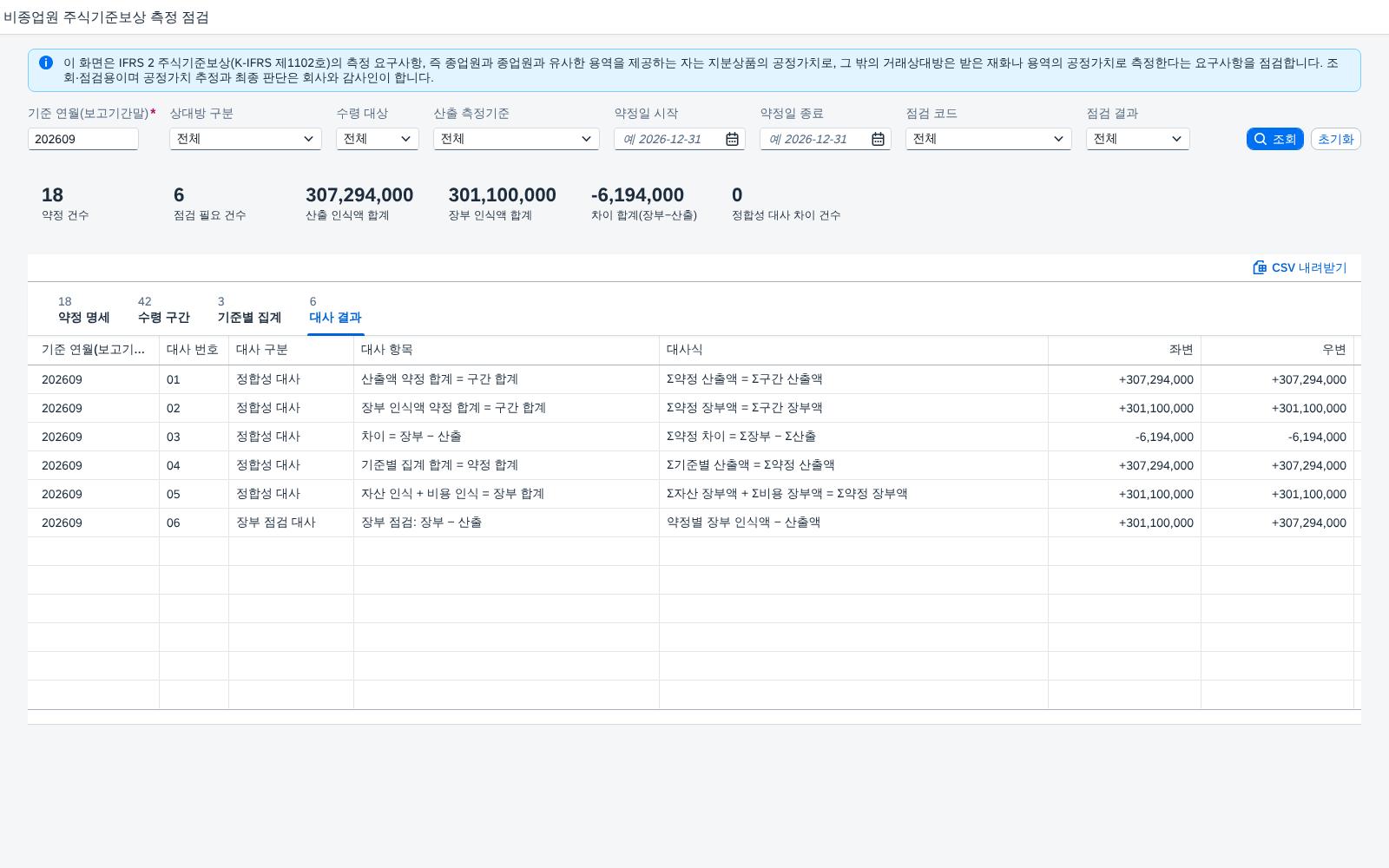The width and height of the screenshot is (1389, 868).
Task: Click the 좌변 column header
Action: point(1124,350)
